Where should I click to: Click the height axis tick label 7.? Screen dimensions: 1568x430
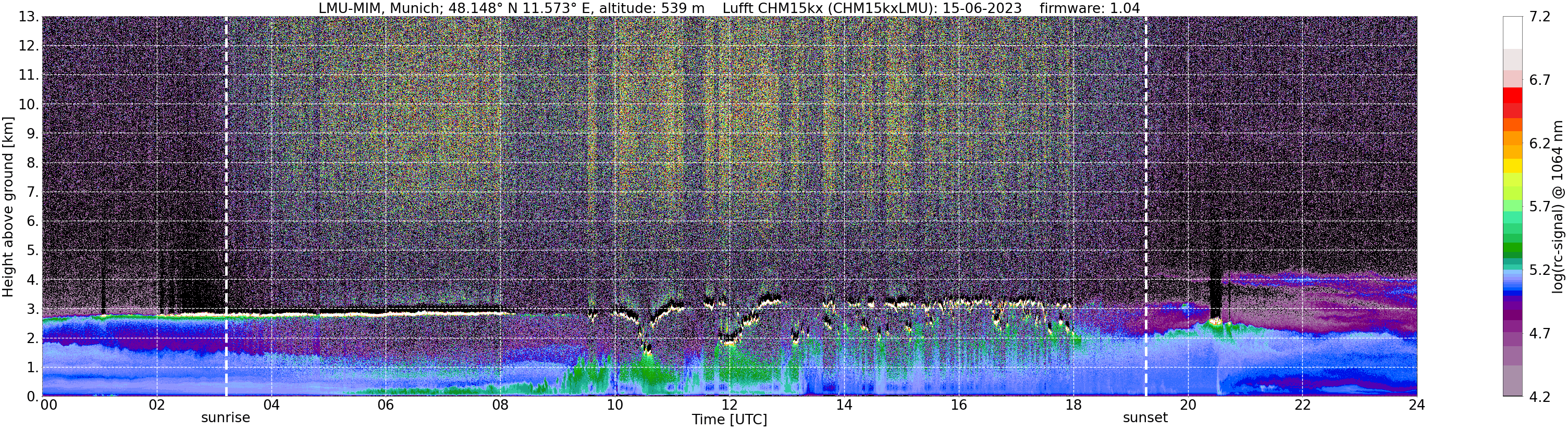(33, 192)
